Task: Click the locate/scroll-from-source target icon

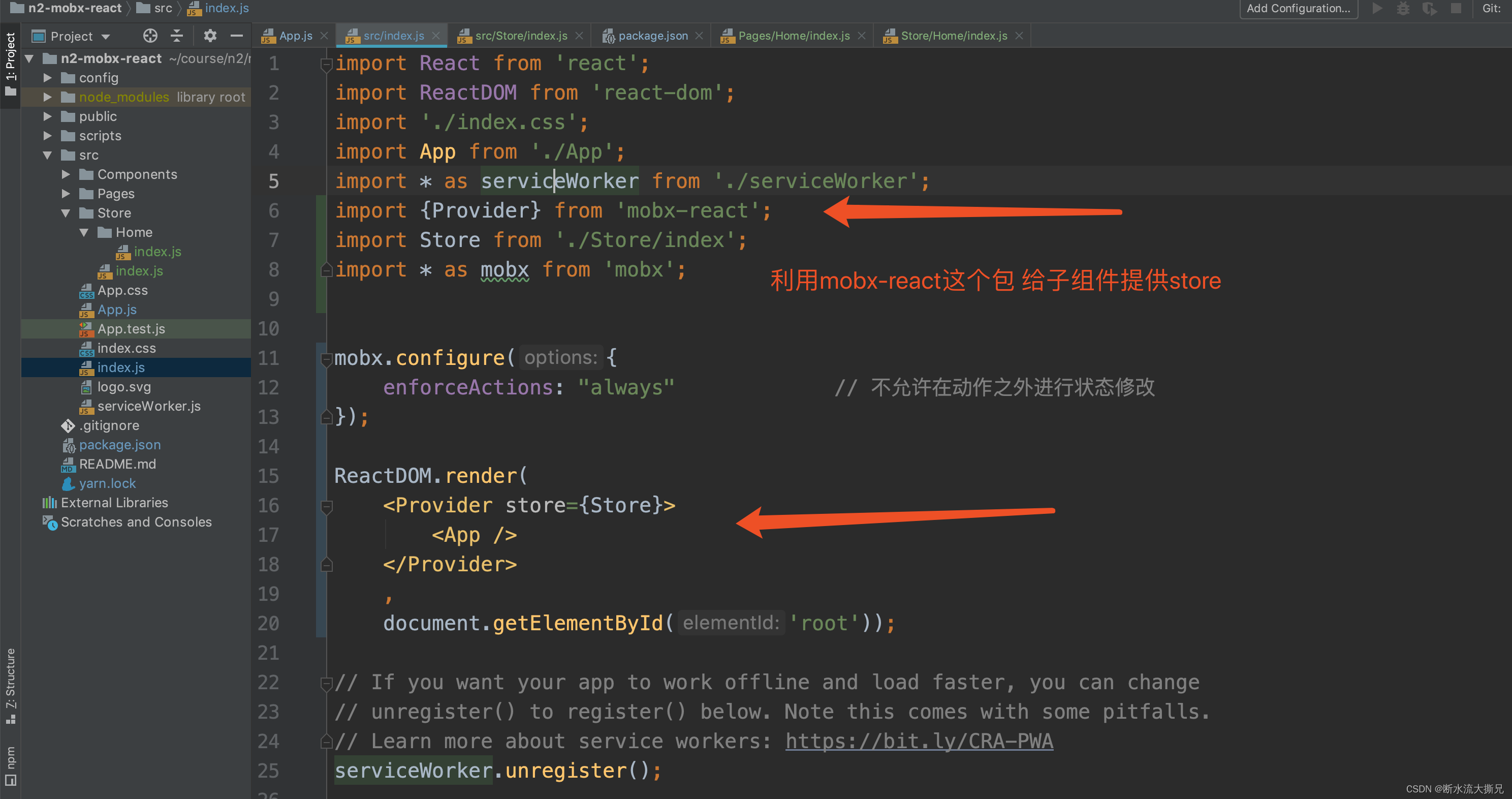Action: coord(150,36)
